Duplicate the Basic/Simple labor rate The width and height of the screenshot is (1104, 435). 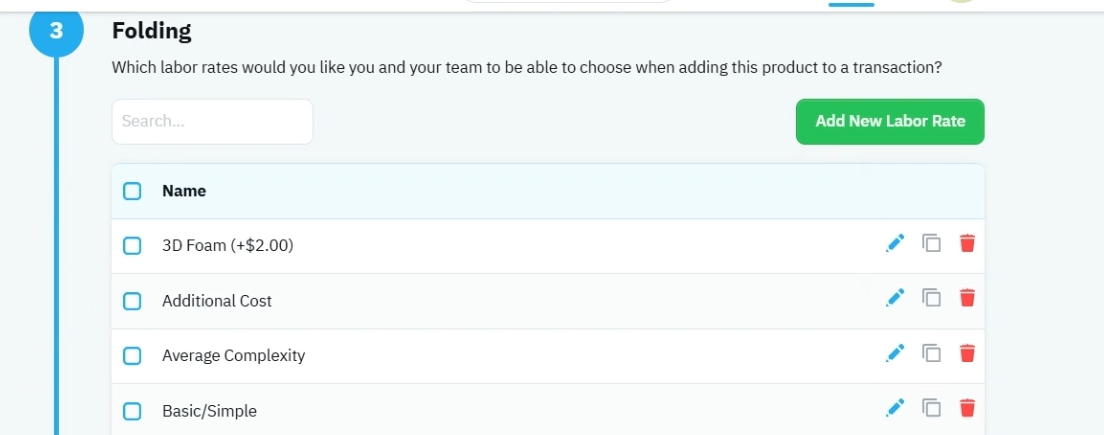(x=932, y=408)
